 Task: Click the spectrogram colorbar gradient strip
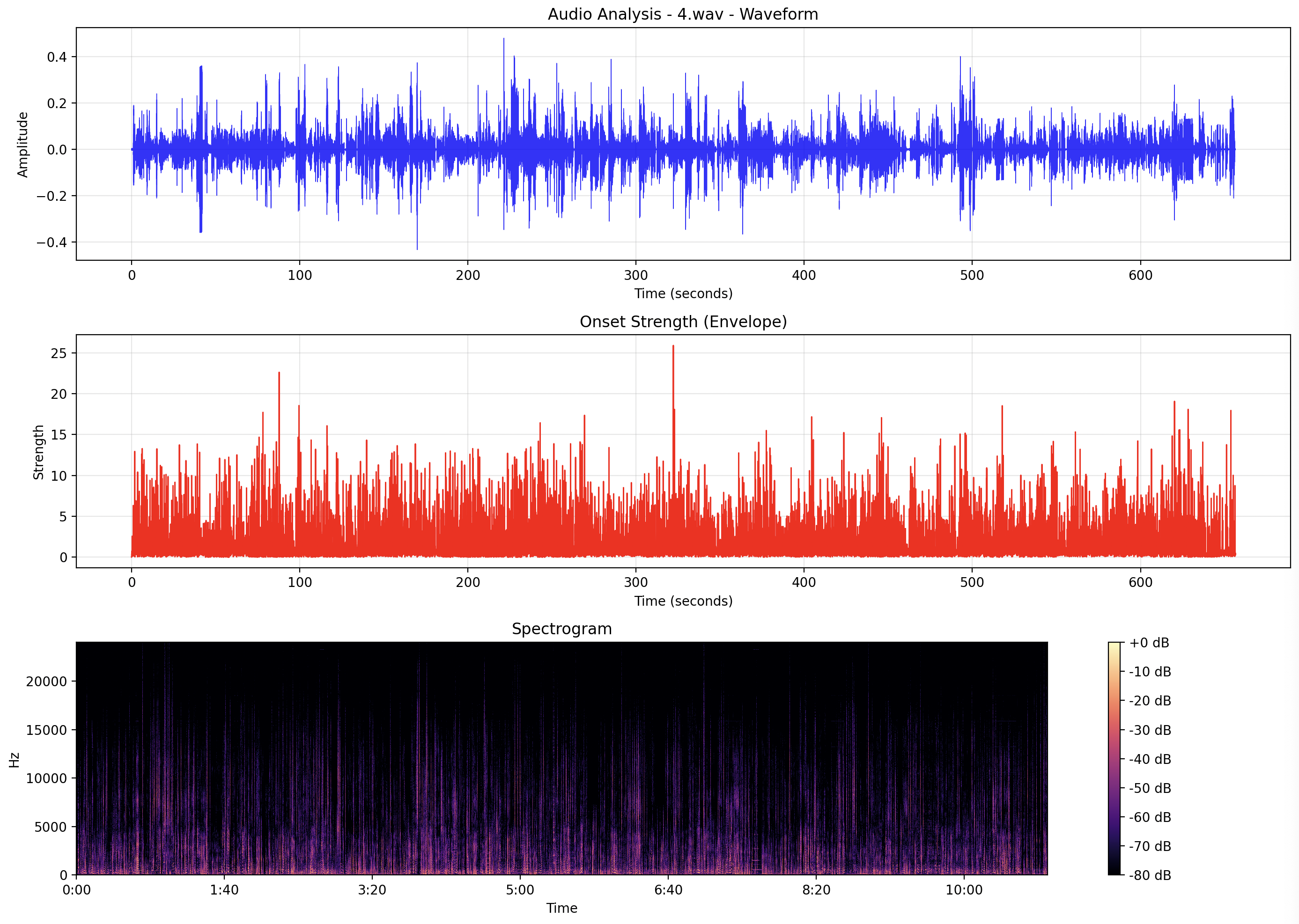(1114, 758)
